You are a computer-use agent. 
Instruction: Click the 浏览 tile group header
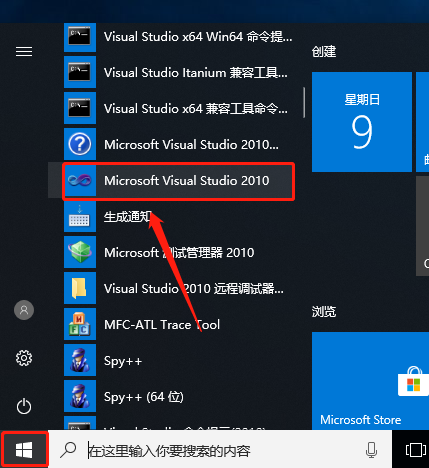[x=324, y=312]
